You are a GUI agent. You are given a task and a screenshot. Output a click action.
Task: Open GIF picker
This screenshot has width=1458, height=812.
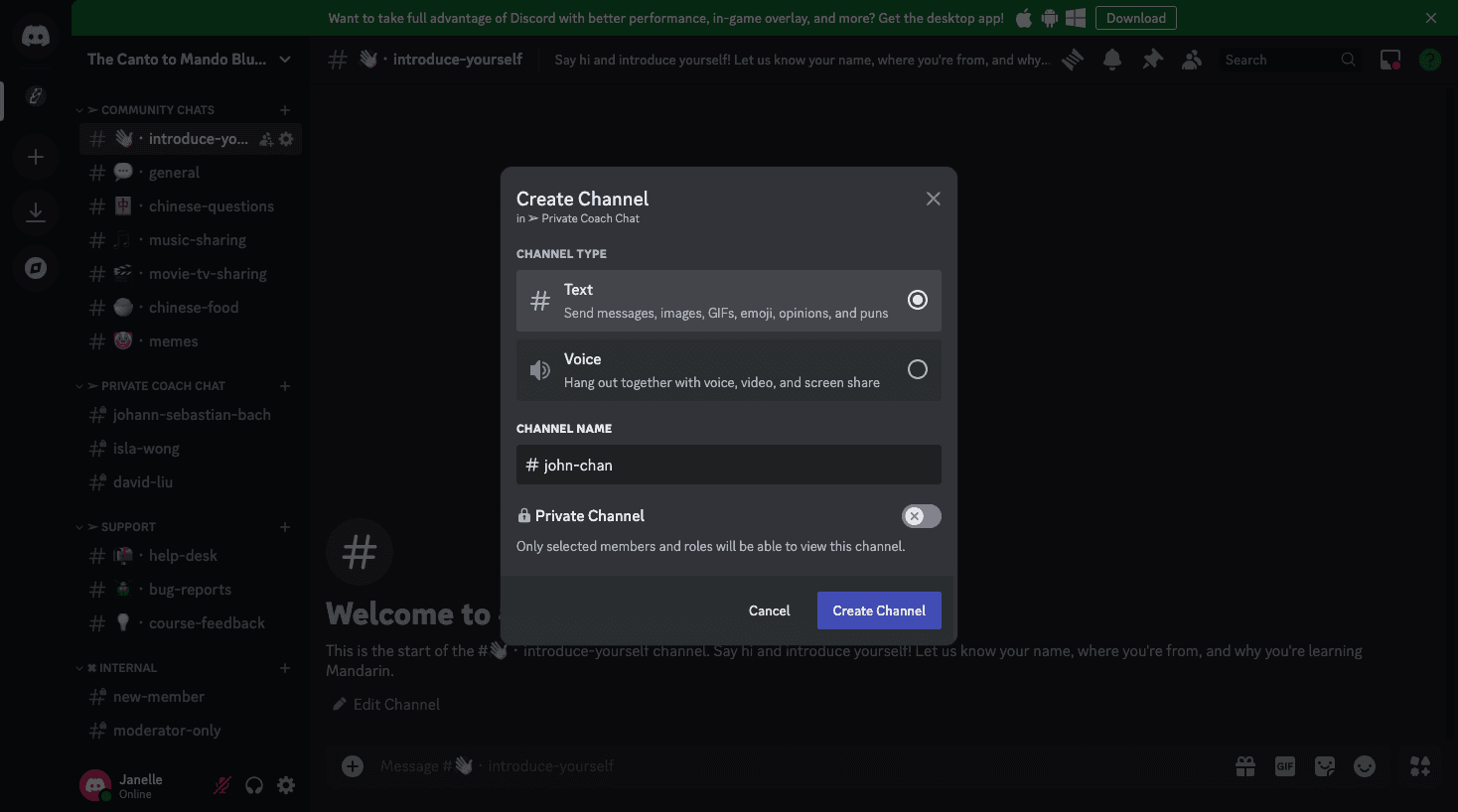click(x=1285, y=766)
